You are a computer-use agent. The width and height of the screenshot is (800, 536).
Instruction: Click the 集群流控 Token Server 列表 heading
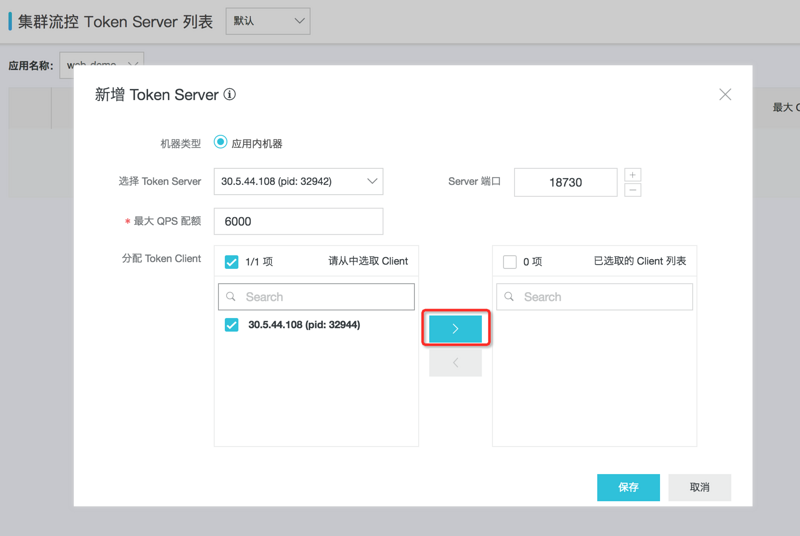pyautogui.click(x=115, y=21)
